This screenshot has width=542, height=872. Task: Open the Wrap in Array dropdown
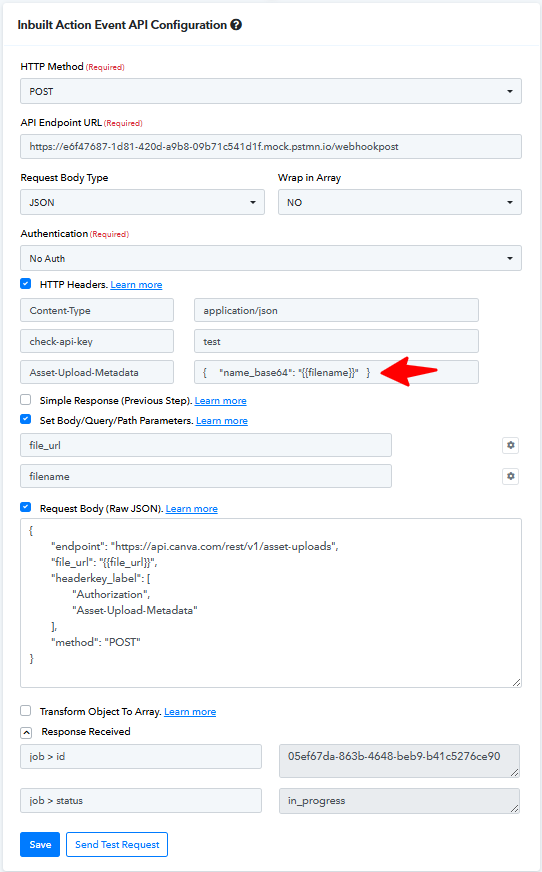[400, 202]
